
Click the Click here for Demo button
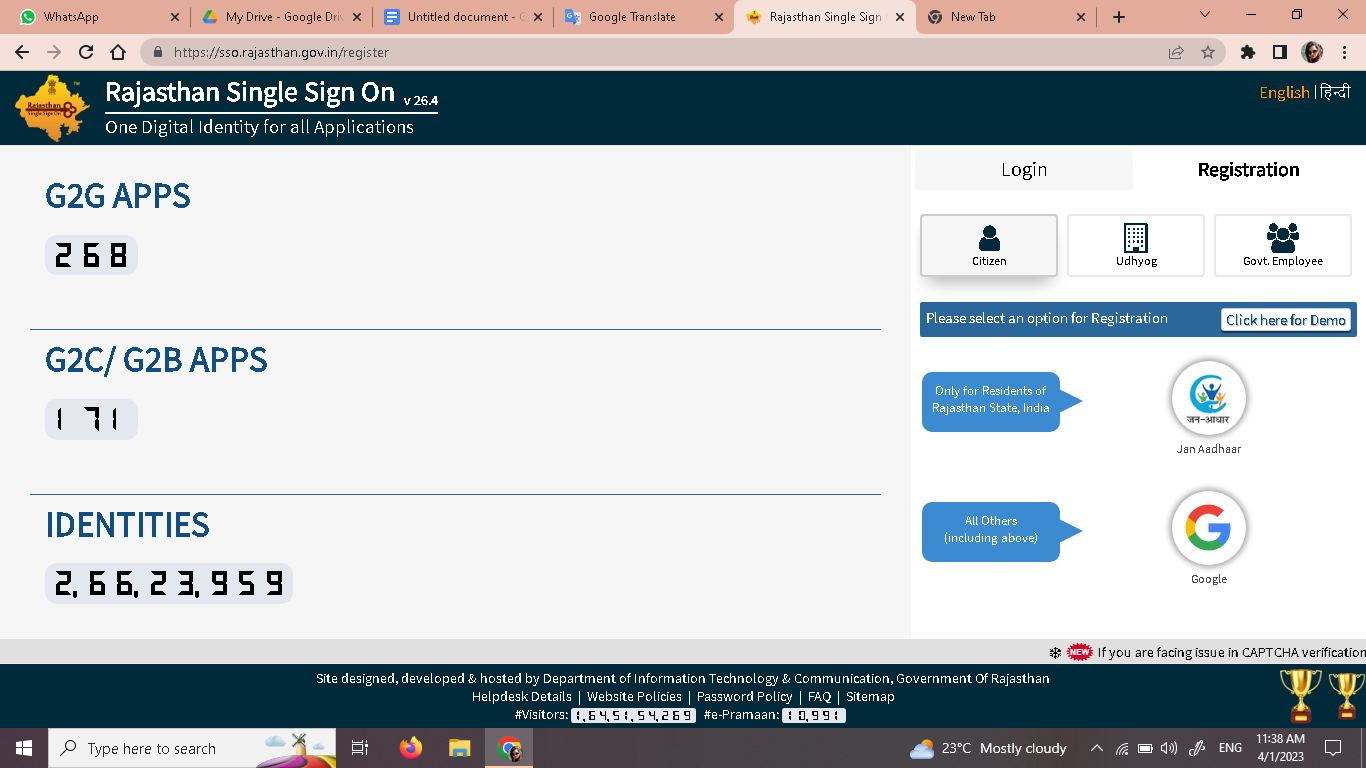coord(1286,320)
